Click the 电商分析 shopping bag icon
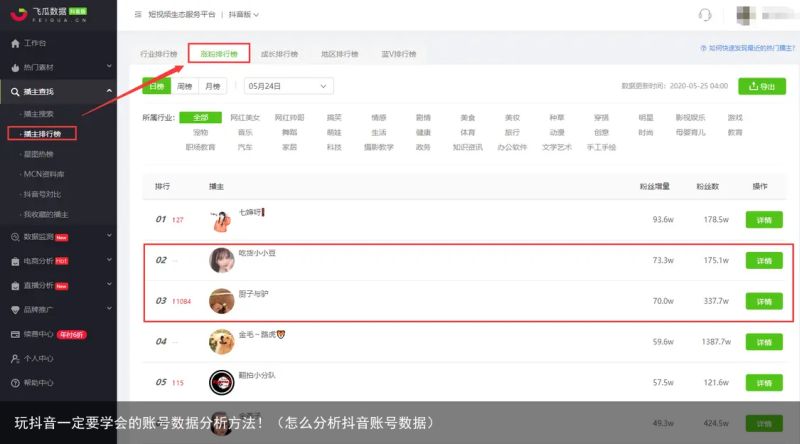The width and height of the screenshot is (800, 444). [15, 261]
